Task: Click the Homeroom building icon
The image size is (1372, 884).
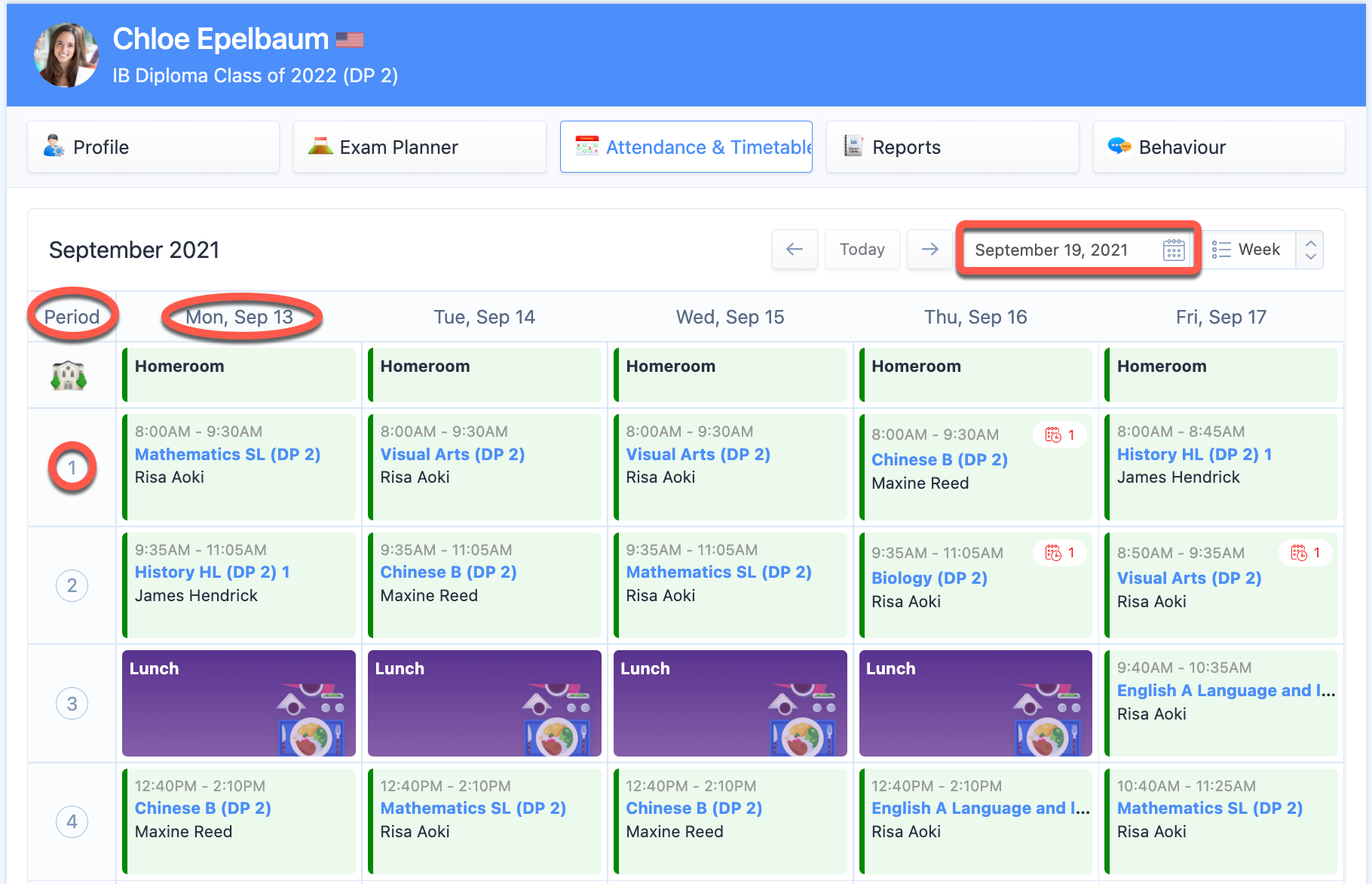Action: [x=69, y=375]
